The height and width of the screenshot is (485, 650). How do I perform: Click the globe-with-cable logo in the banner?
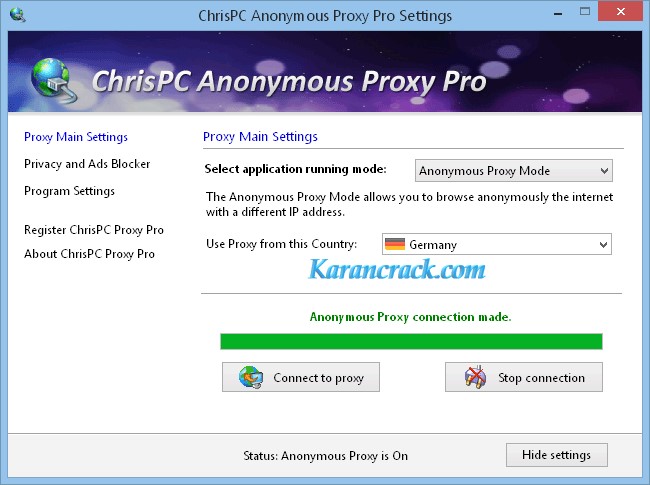click(x=53, y=80)
